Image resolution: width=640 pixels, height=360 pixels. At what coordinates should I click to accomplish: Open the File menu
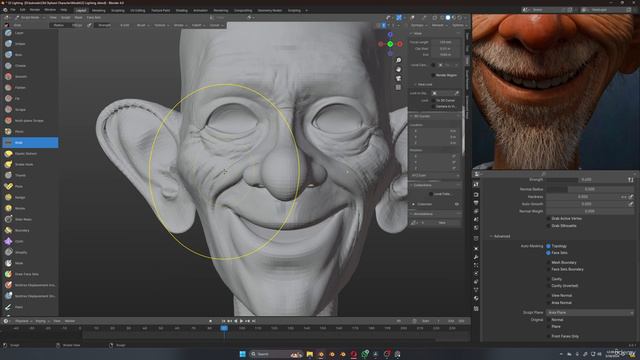point(13,10)
